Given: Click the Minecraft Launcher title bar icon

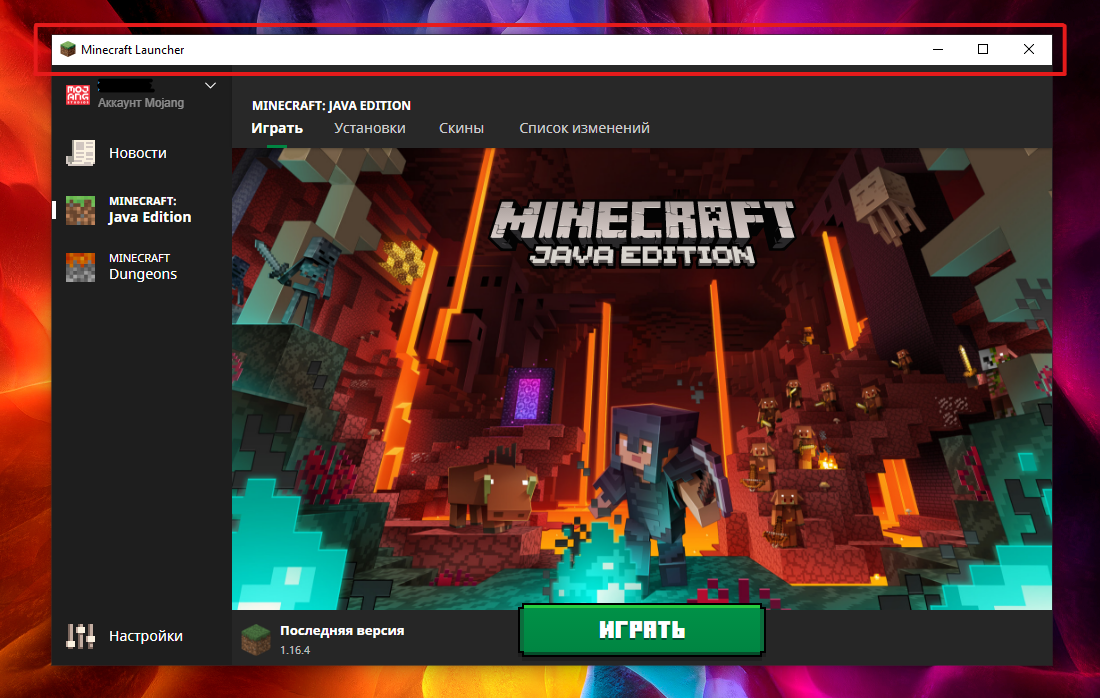Looking at the screenshot, I should pos(68,49).
